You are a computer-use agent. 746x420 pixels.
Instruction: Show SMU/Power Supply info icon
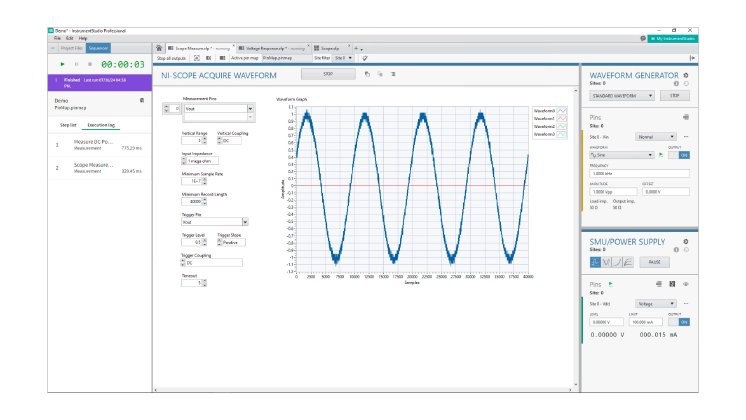coord(676,250)
